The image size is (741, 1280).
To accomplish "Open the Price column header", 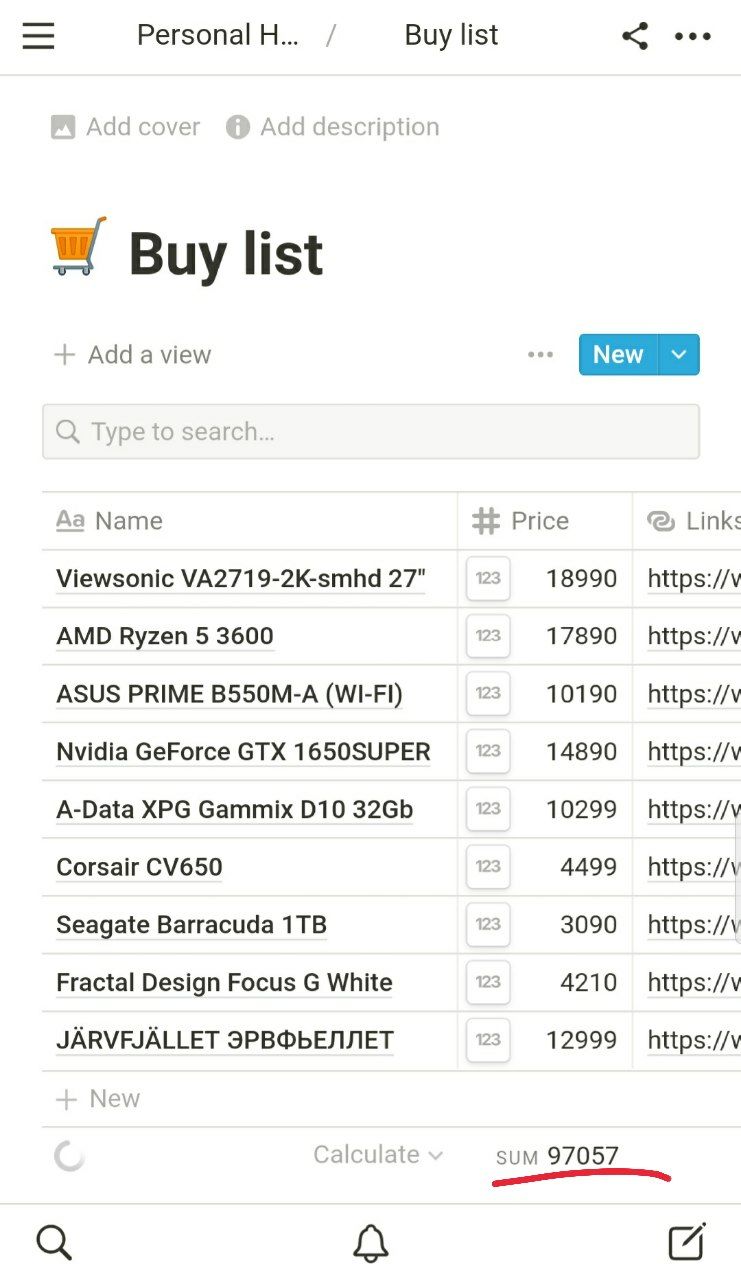I will 545,521.
